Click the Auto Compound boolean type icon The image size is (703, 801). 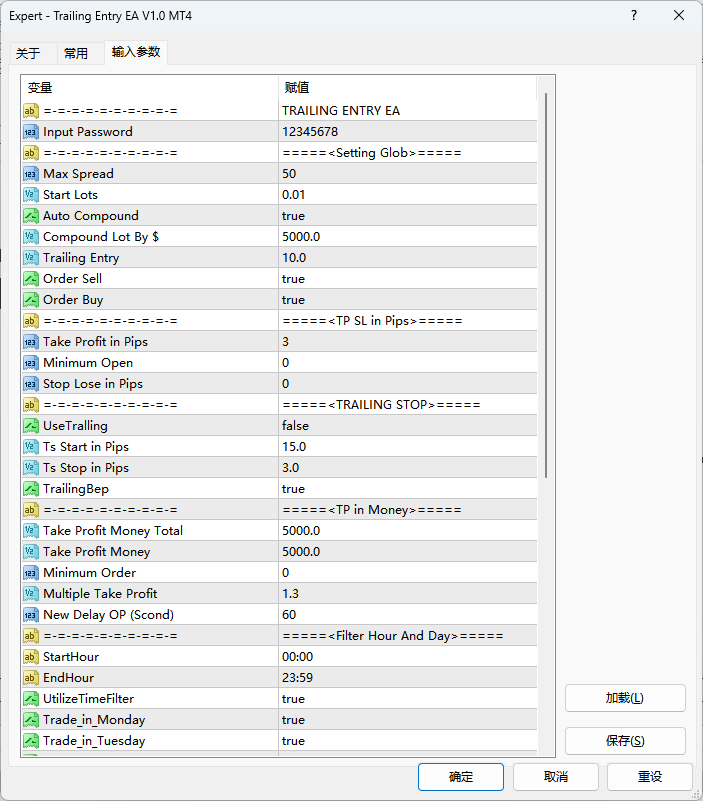click(x=30, y=216)
